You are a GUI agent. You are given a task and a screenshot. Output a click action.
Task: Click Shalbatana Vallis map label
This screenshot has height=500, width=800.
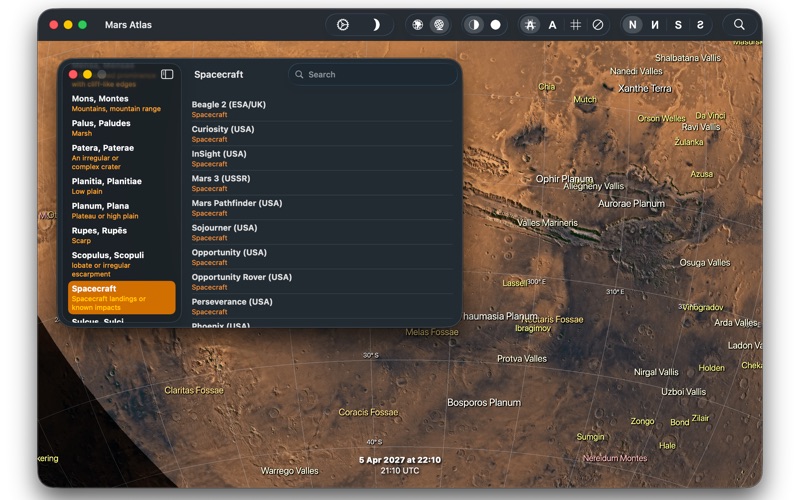[688, 58]
